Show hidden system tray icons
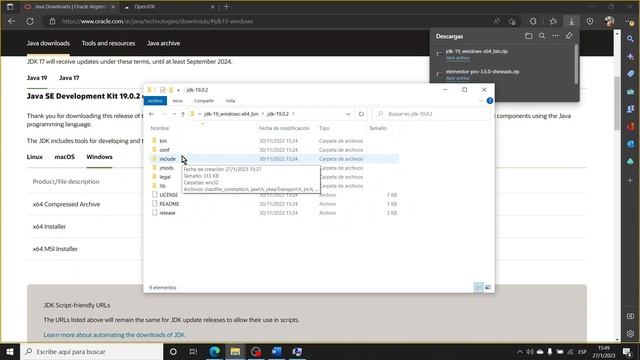This screenshot has width=640, height=360. 520,351
